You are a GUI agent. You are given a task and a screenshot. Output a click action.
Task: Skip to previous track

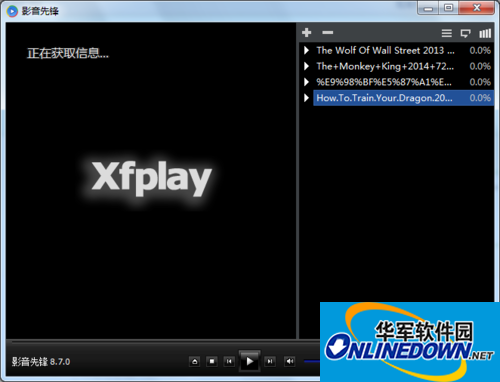pos(229,361)
